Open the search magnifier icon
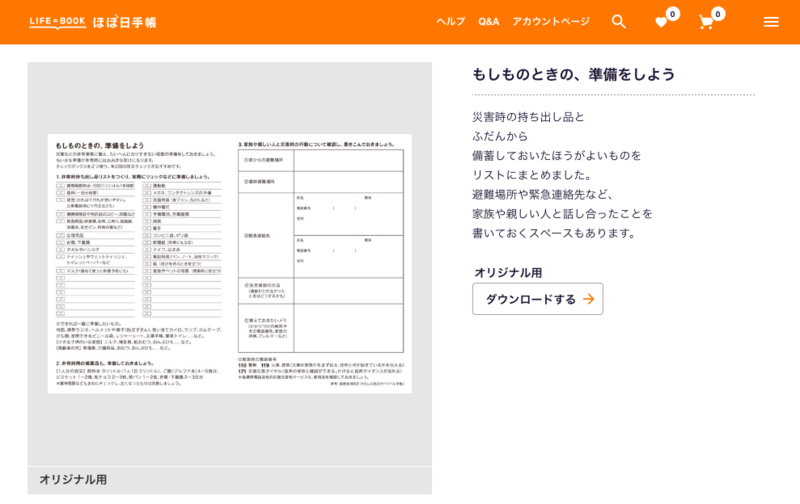The height and width of the screenshot is (504, 800). point(618,22)
